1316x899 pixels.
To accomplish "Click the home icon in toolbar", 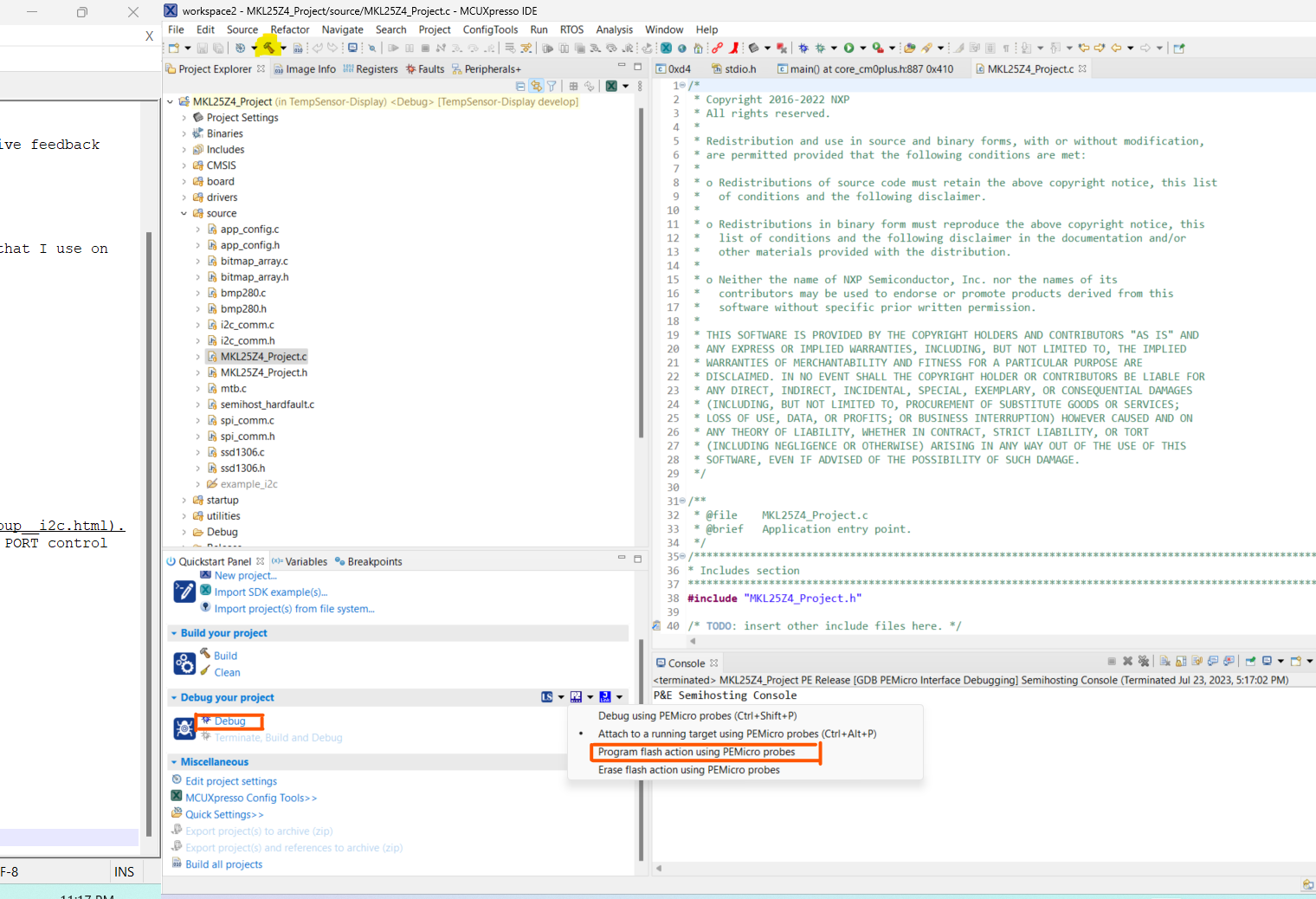I will pyautogui.click(x=698, y=48).
